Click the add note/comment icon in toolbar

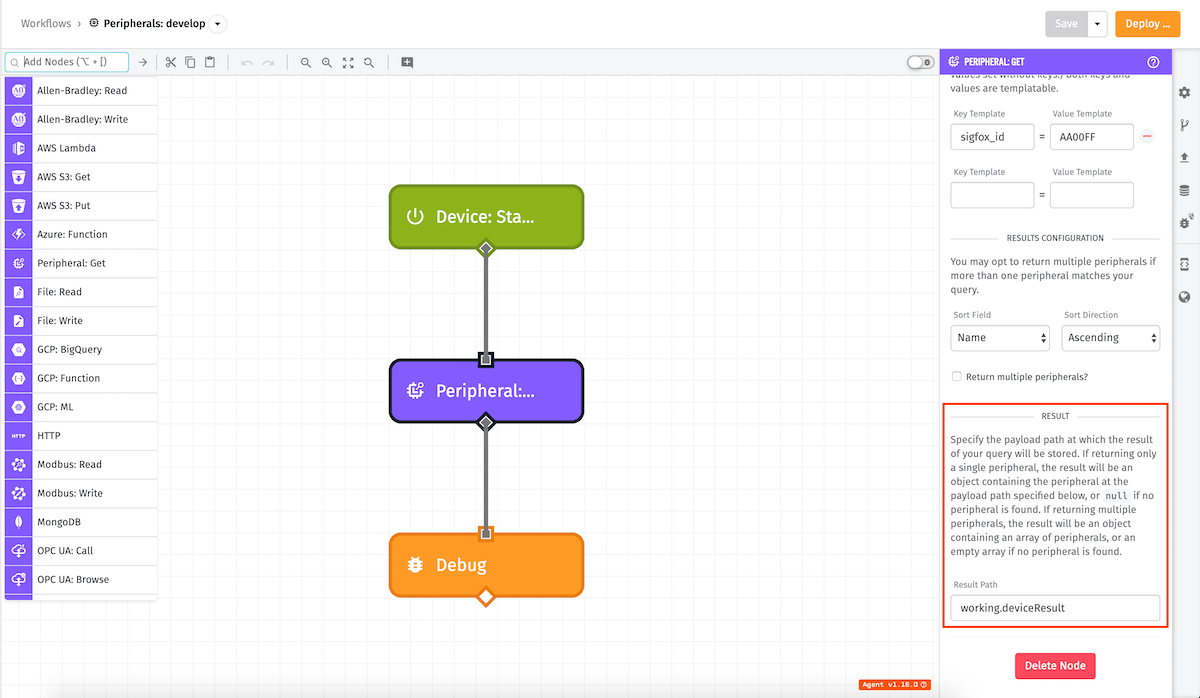pyautogui.click(x=407, y=62)
